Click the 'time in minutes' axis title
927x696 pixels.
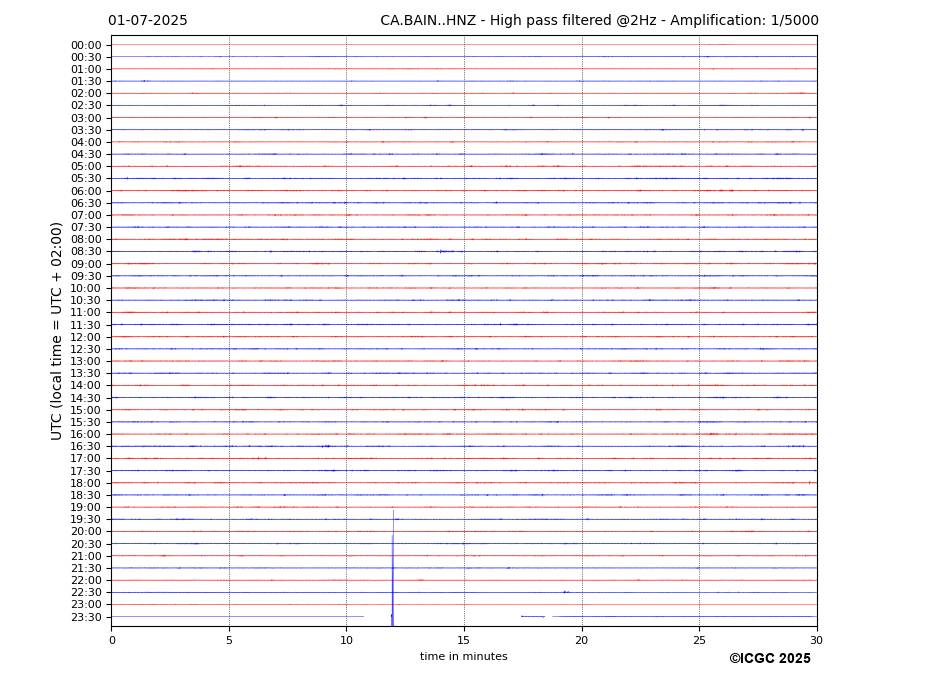[464, 656]
